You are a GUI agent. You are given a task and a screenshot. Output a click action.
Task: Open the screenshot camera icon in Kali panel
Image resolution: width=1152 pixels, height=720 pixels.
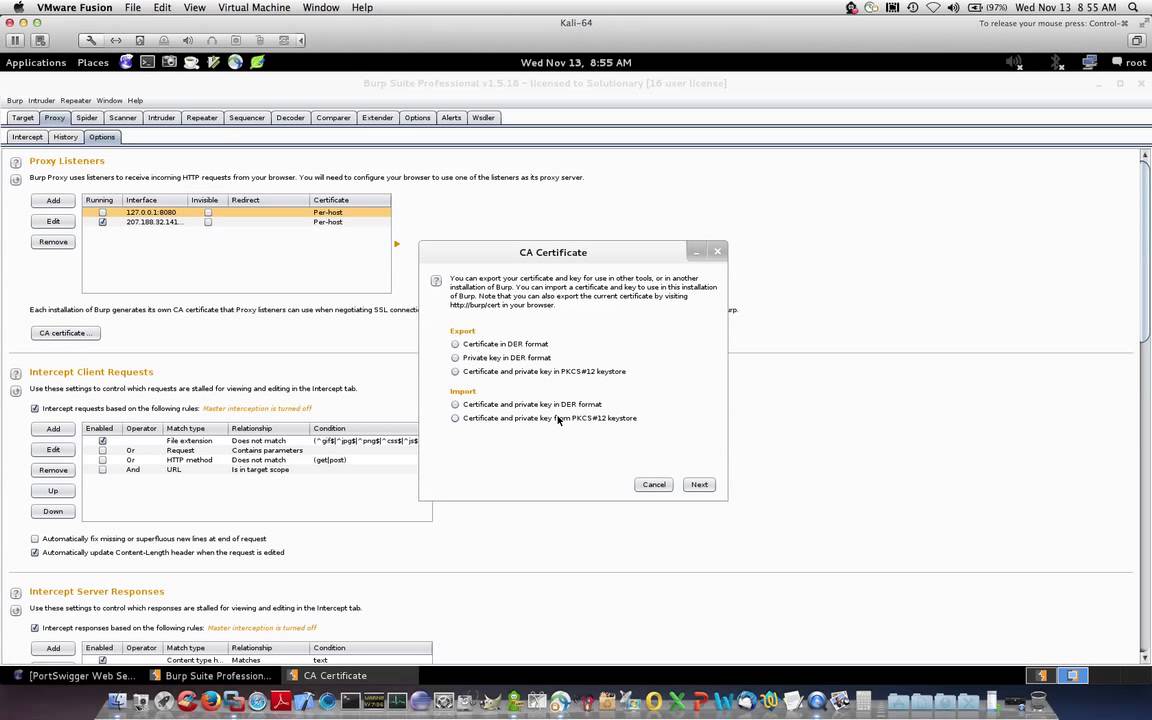point(169,62)
